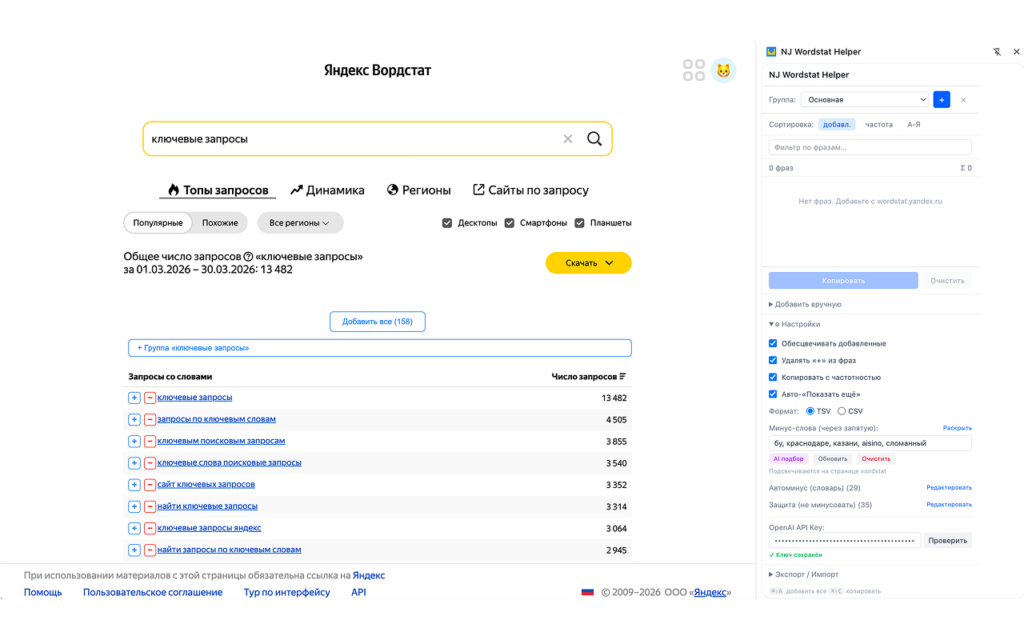The image size is (1024, 640).
Task: Exclude 'сайт ключевых запросов' with minus icon
Action: [150, 485]
